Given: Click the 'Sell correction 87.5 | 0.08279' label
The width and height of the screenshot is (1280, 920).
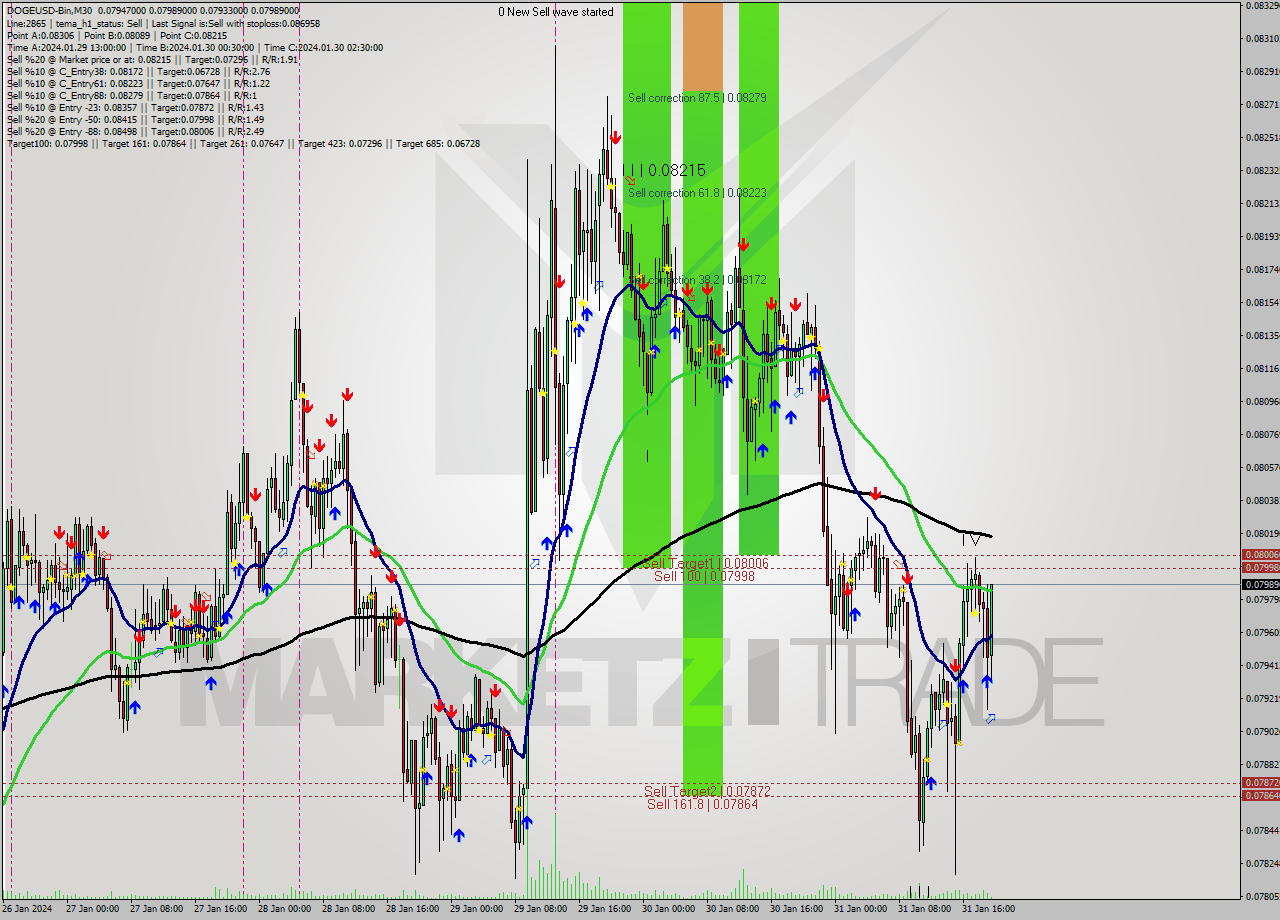Looking at the screenshot, I should click(x=697, y=98).
